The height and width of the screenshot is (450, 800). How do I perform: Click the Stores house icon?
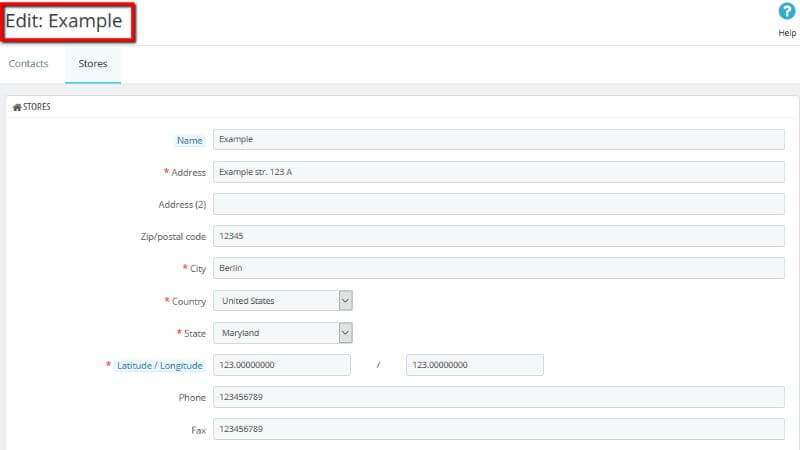[x=17, y=107]
